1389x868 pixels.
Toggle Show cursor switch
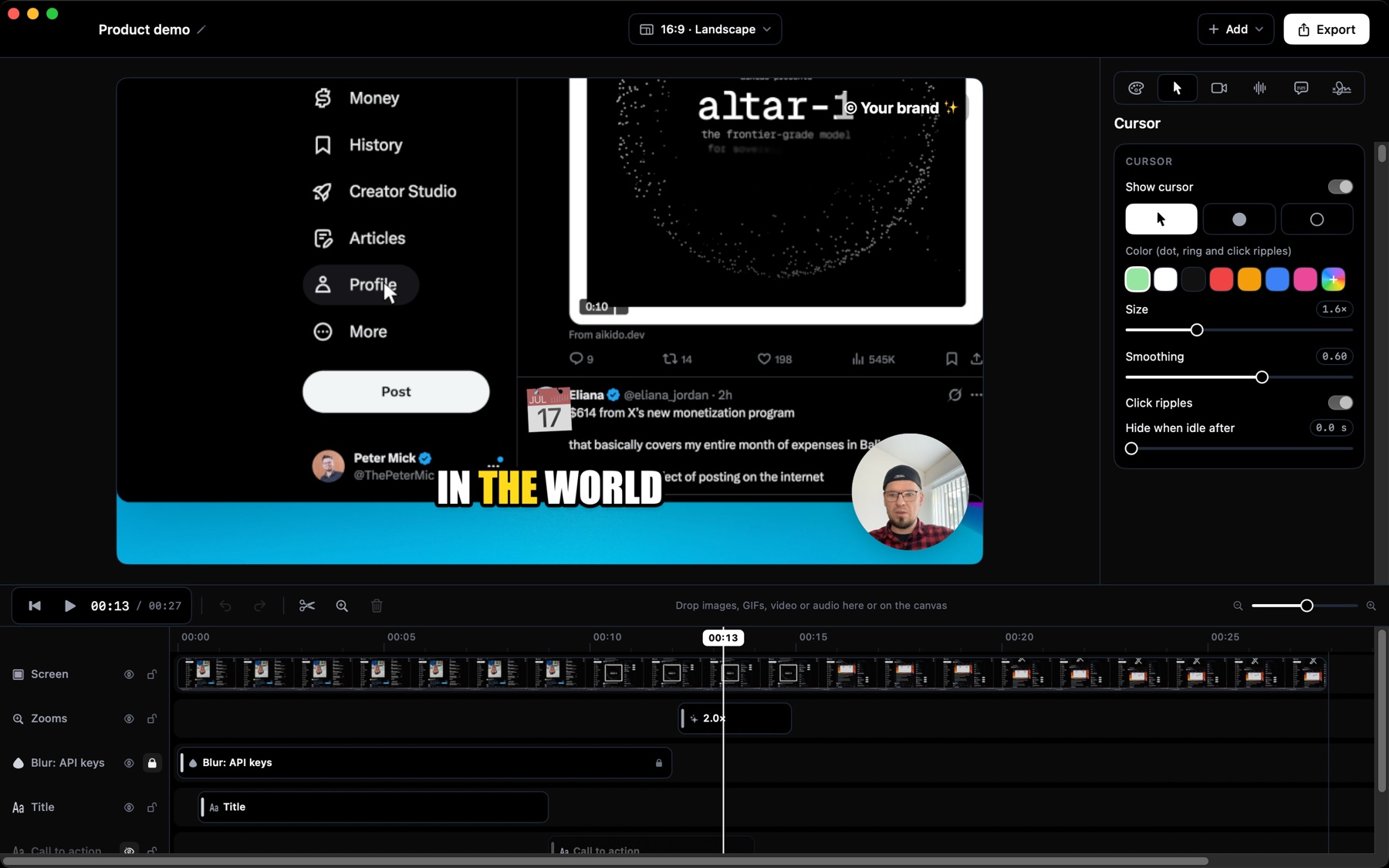click(x=1340, y=187)
